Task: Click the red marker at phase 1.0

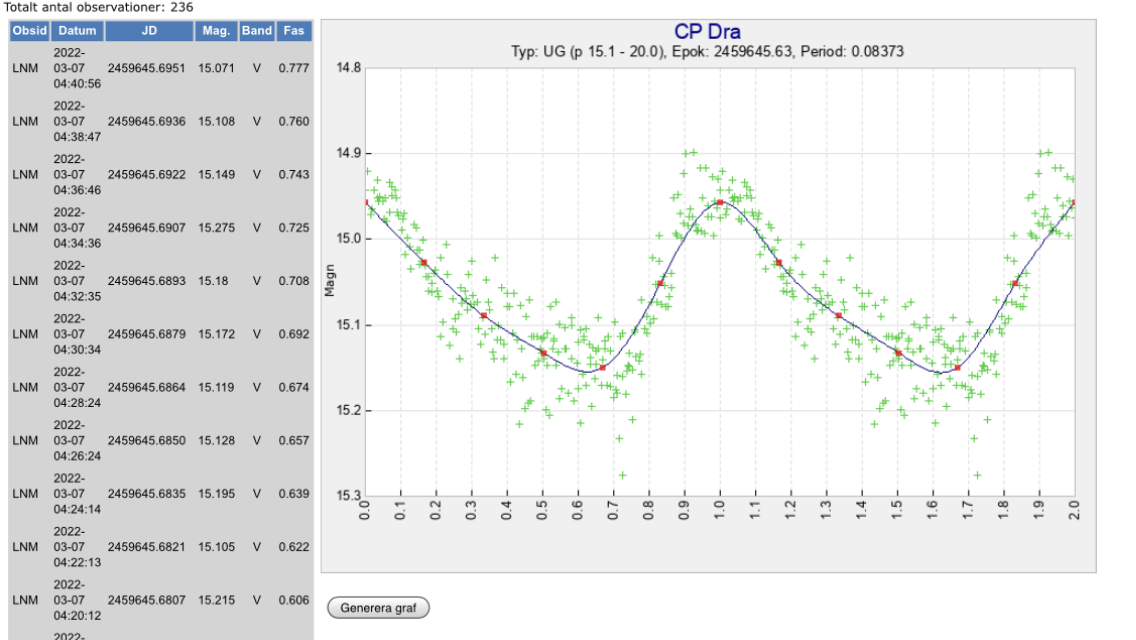Action: (720, 203)
